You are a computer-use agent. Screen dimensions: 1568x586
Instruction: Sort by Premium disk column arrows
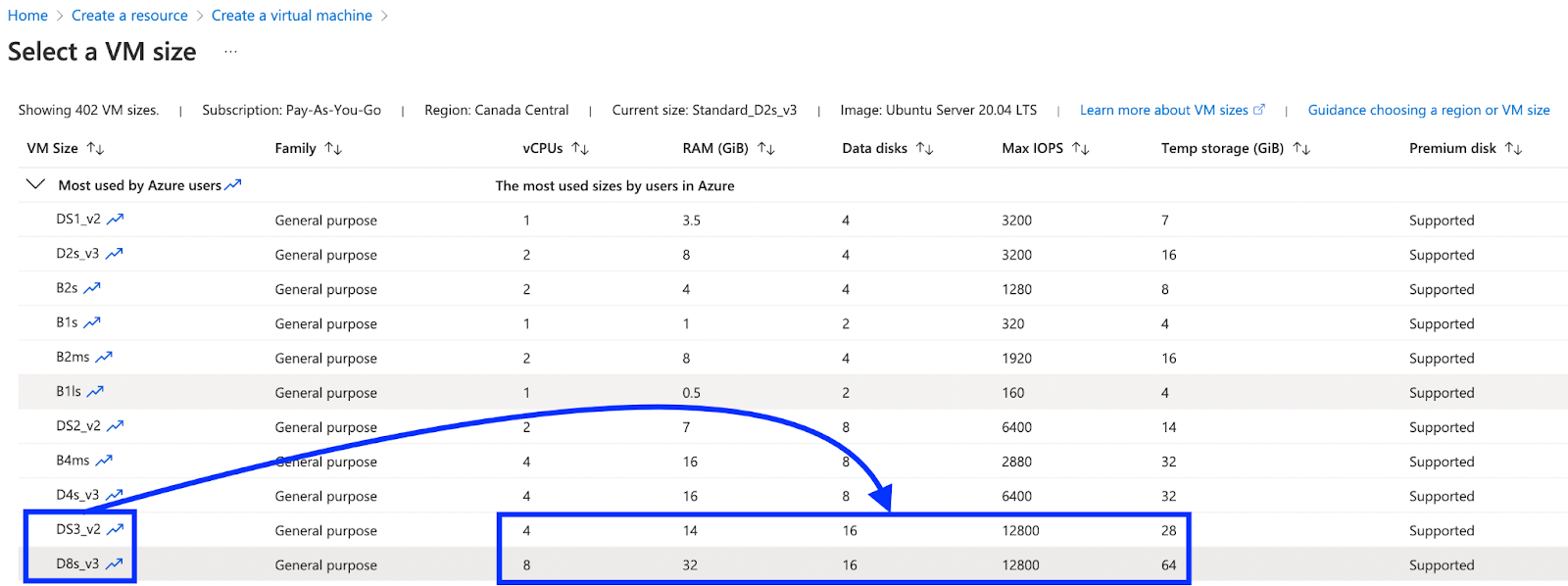[x=1513, y=148]
